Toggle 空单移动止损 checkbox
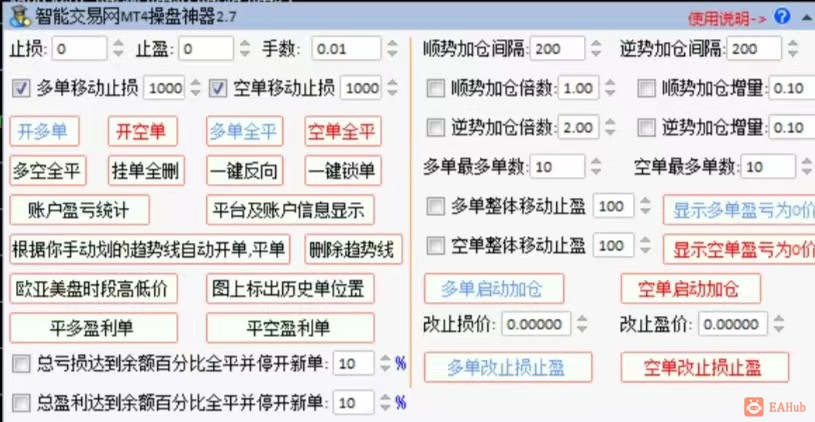 (x=218, y=89)
